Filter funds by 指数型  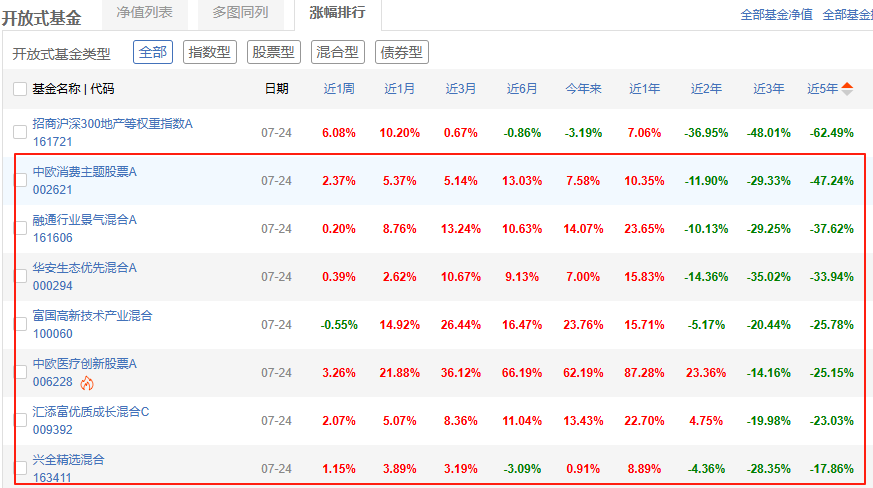(209, 52)
